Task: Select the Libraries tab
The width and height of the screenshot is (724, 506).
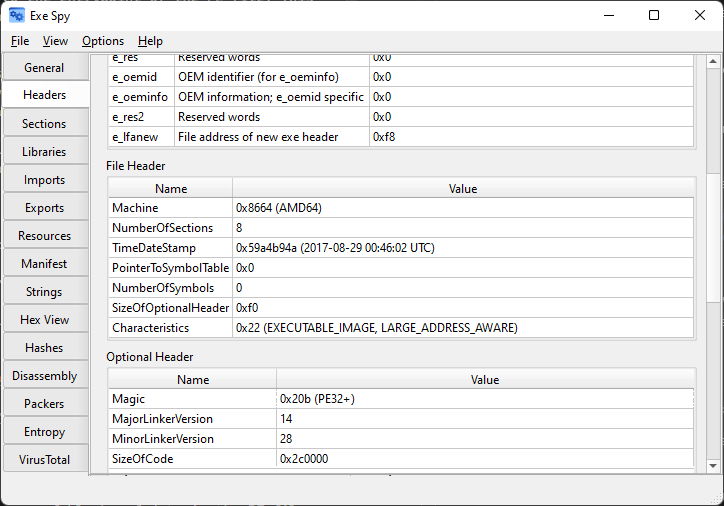Action: (44, 152)
